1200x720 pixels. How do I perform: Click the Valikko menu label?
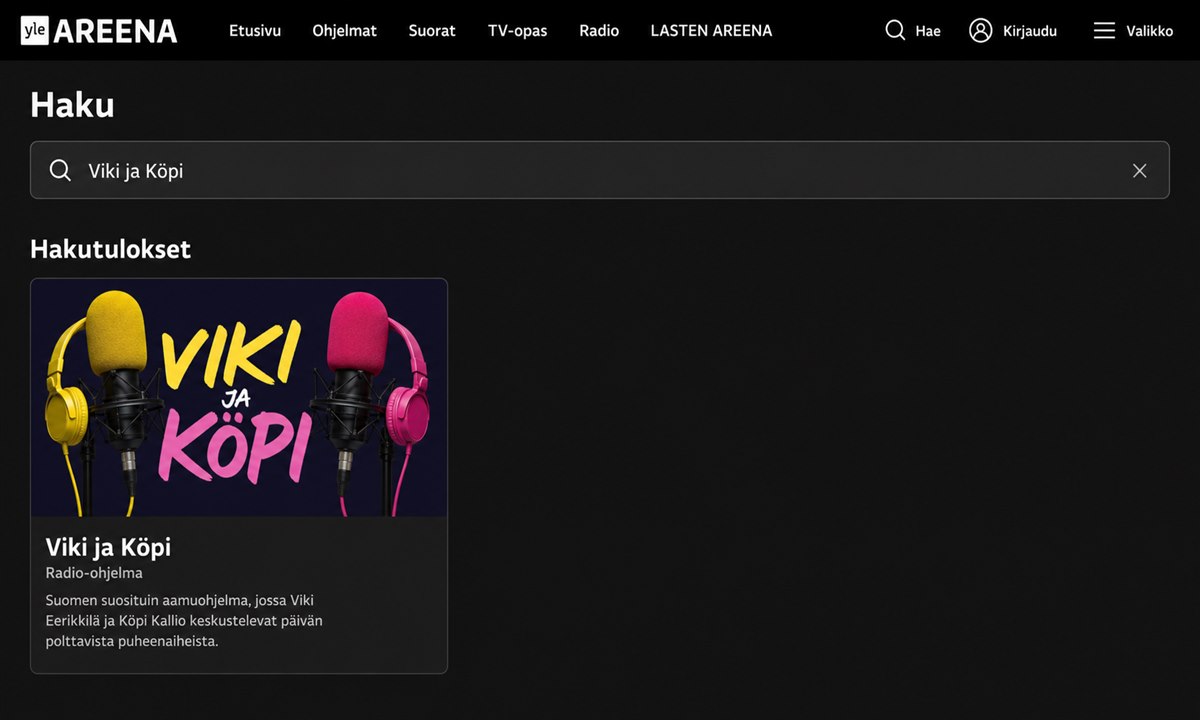click(1149, 31)
